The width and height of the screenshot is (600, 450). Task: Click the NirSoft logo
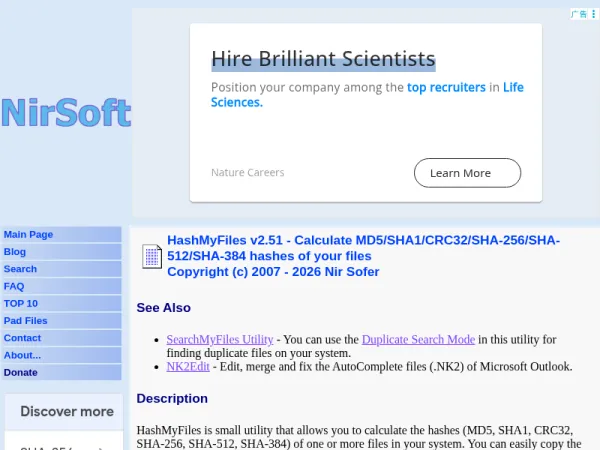[66, 112]
